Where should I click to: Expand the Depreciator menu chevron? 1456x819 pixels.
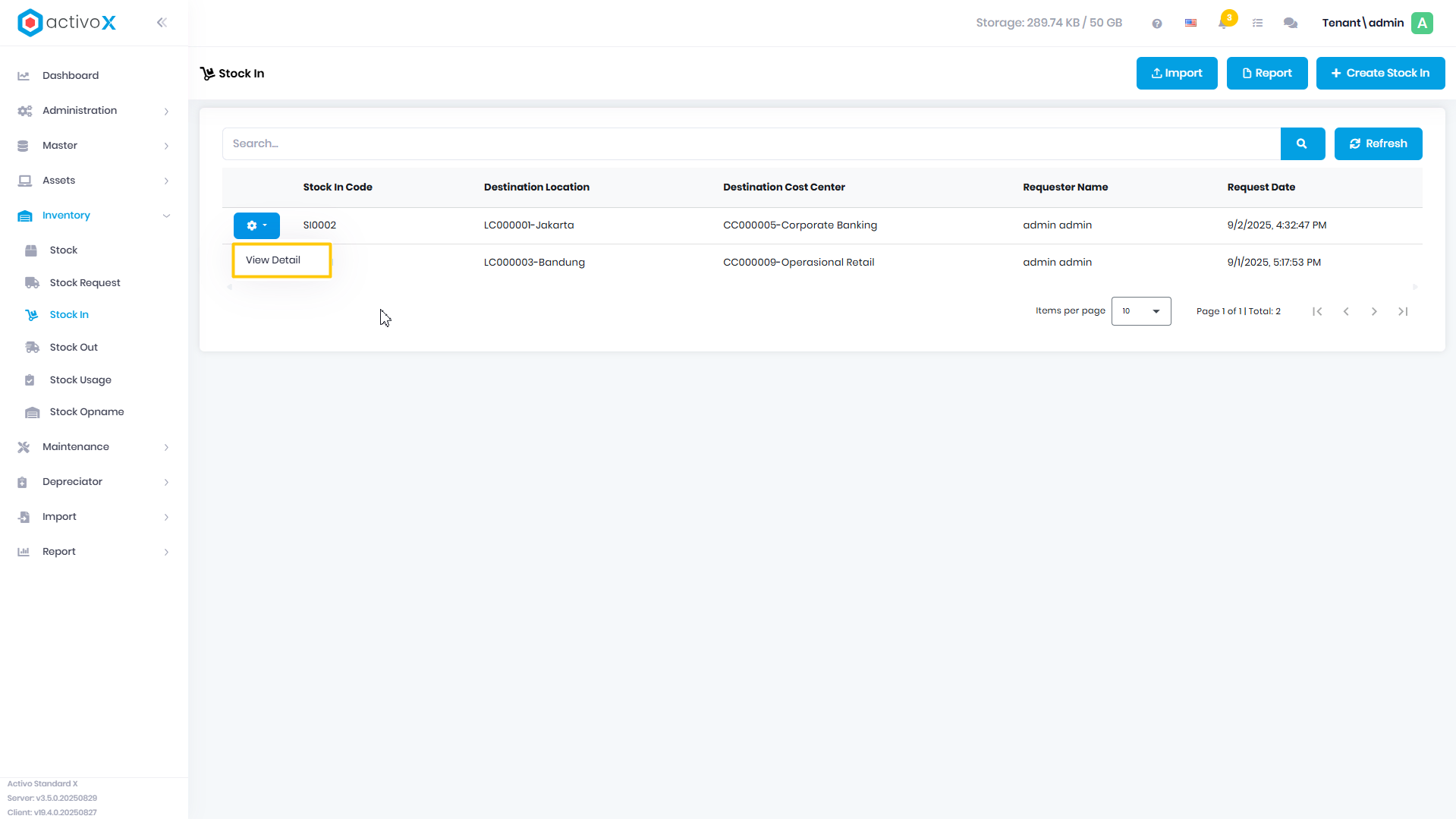[x=166, y=482]
